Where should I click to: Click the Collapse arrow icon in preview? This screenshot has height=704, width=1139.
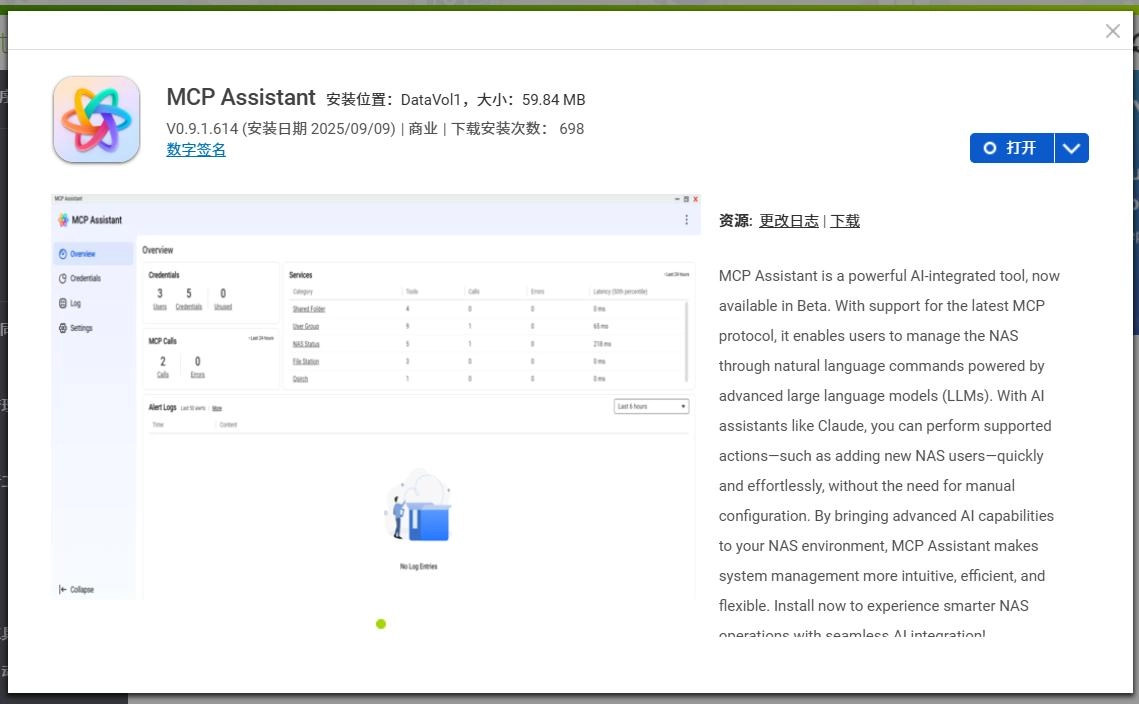tap(63, 590)
